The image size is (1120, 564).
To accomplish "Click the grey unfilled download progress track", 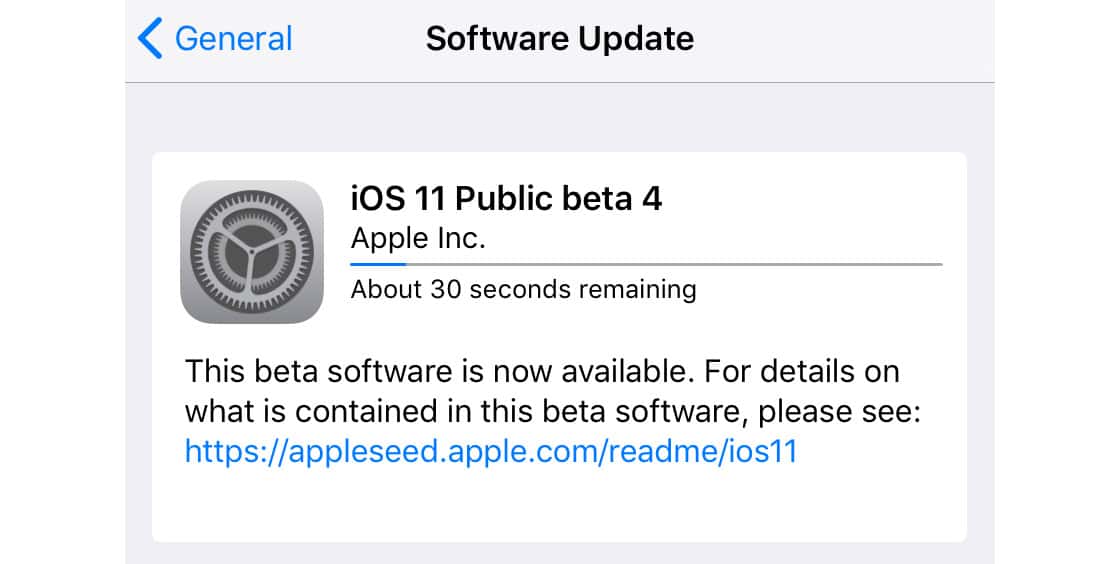I will pyautogui.click(x=680, y=264).
